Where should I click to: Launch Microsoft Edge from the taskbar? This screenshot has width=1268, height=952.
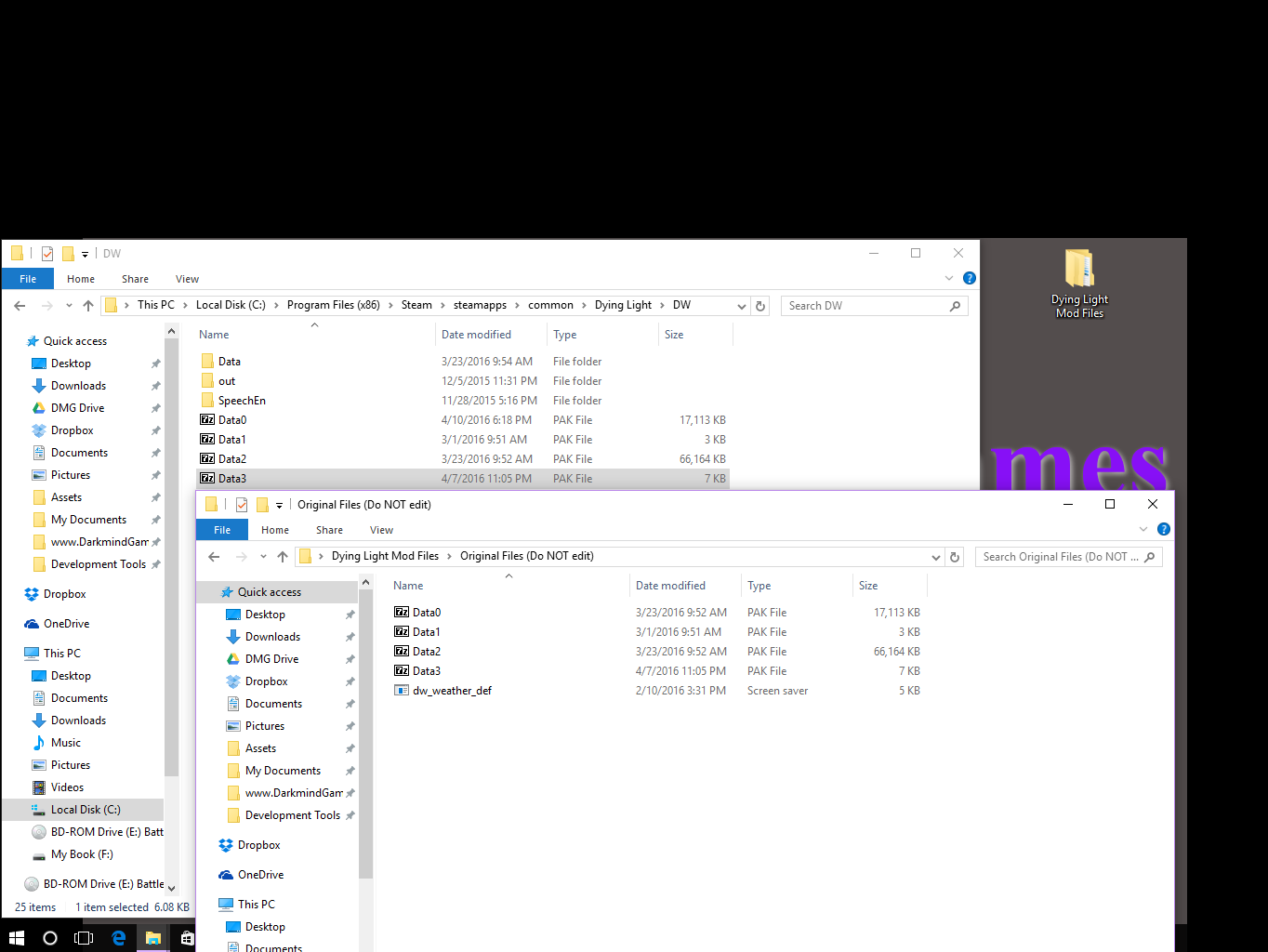click(118, 938)
